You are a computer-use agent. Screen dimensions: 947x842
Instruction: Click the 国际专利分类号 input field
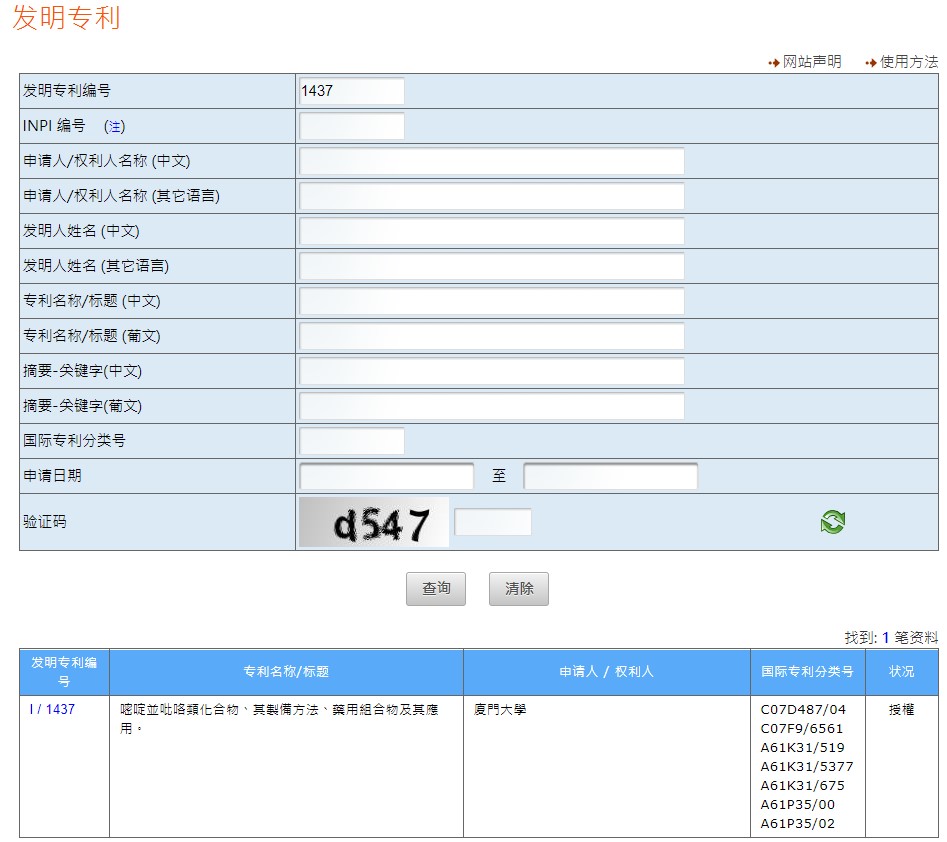pyautogui.click(x=352, y=441)
